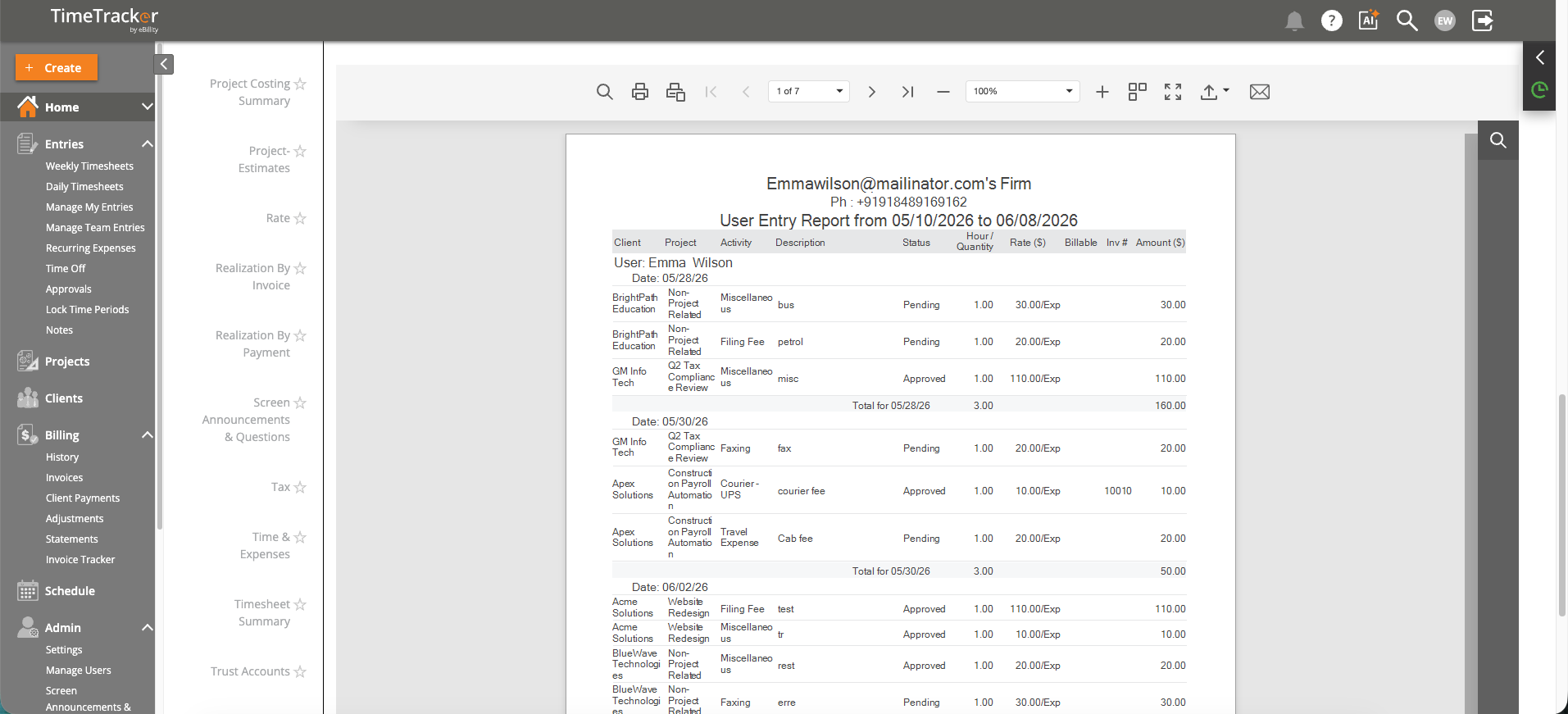
Task: Star the Realization By Payment report
Action: click(x=300, y=335)
